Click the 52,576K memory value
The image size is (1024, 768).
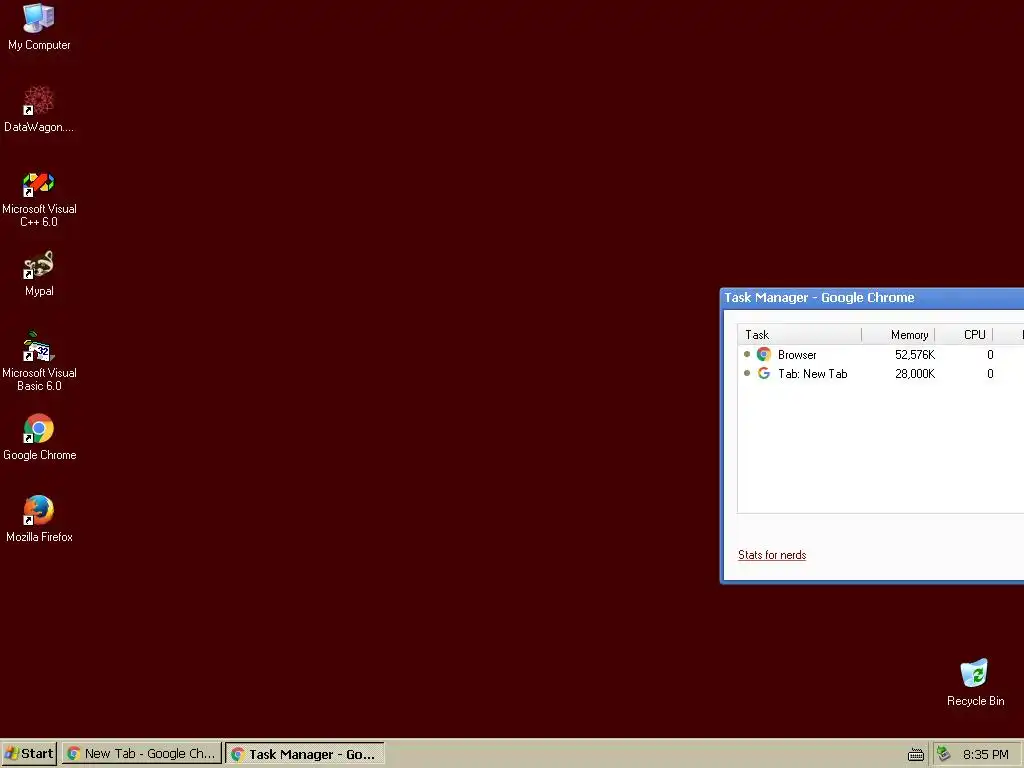tap(915, 355)
